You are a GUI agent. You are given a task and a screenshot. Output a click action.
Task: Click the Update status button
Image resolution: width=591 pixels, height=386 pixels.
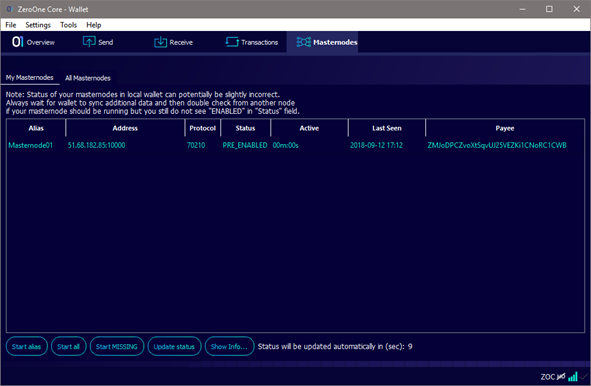pyautogui.click(x=174, y=346)
